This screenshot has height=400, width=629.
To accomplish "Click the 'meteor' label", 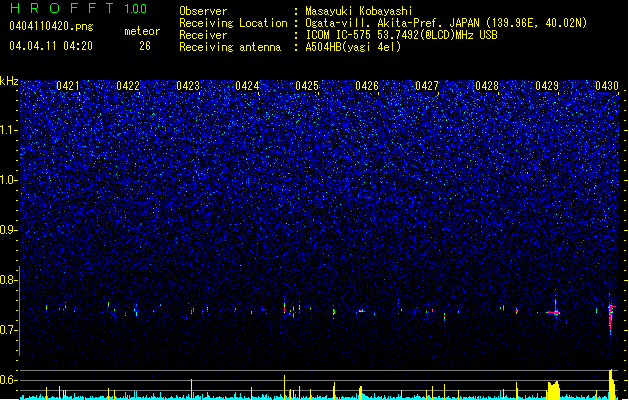I will tap(142, 31).
